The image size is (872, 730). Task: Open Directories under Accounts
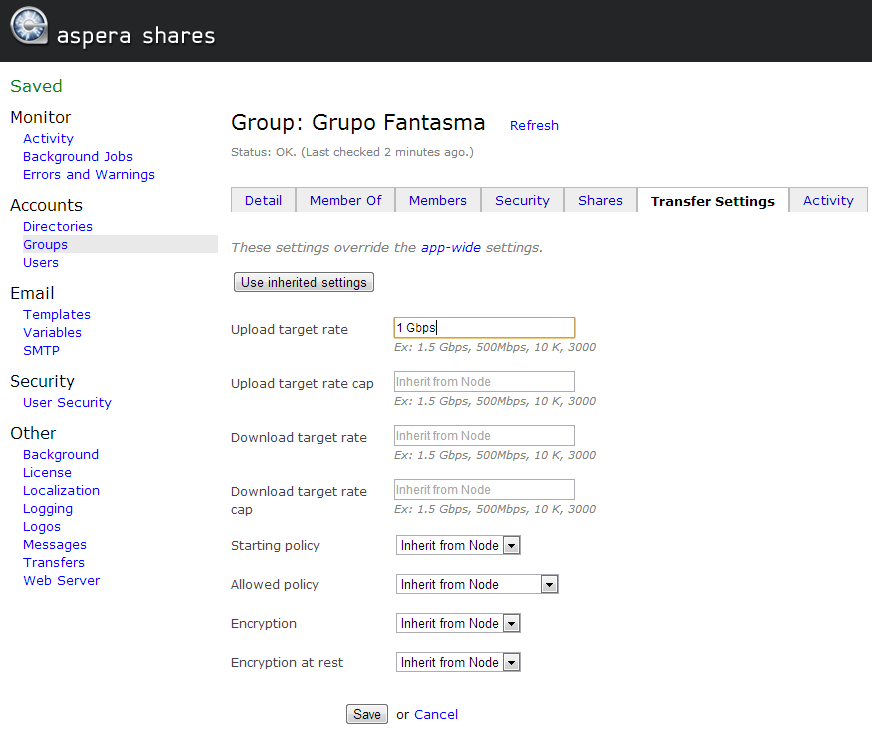point(58,226)
